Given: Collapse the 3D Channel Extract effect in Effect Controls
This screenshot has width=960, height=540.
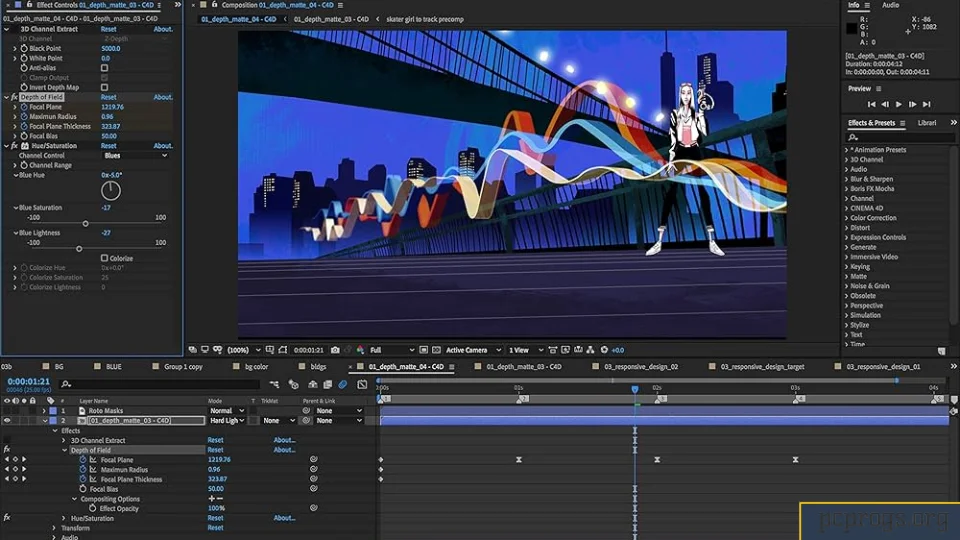Looking at the screenshot, I should pyautogui.click(x=7, y=29).
